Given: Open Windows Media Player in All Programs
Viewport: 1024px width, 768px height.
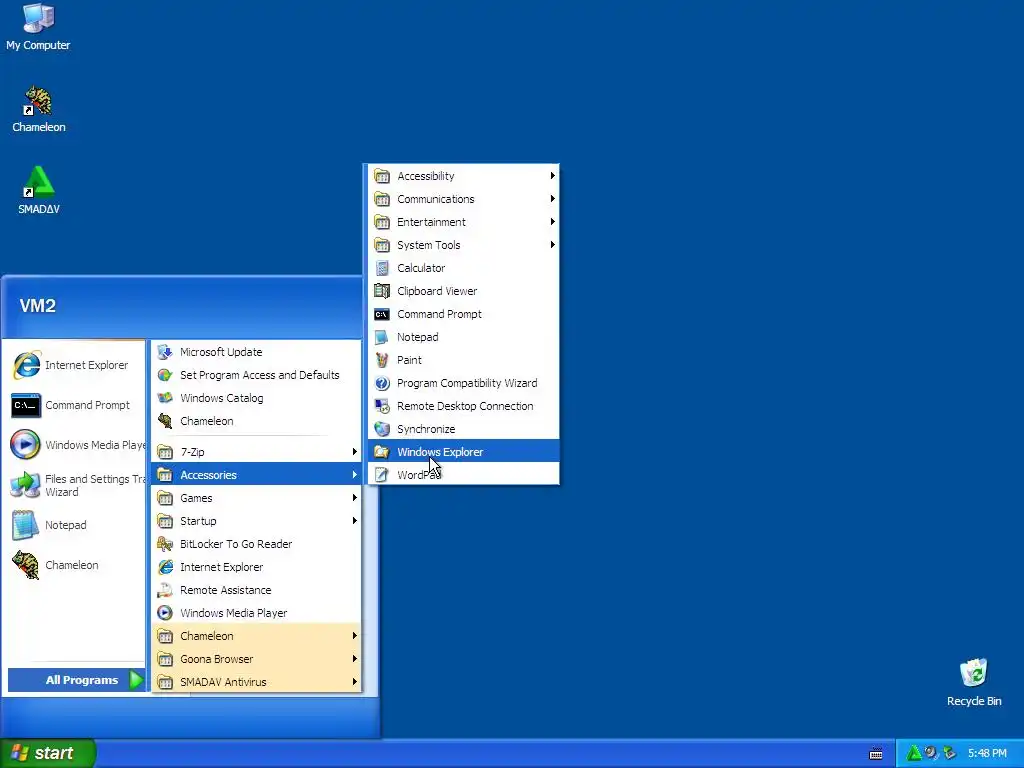Looking at the screenshot, I should tap(256, 613).
